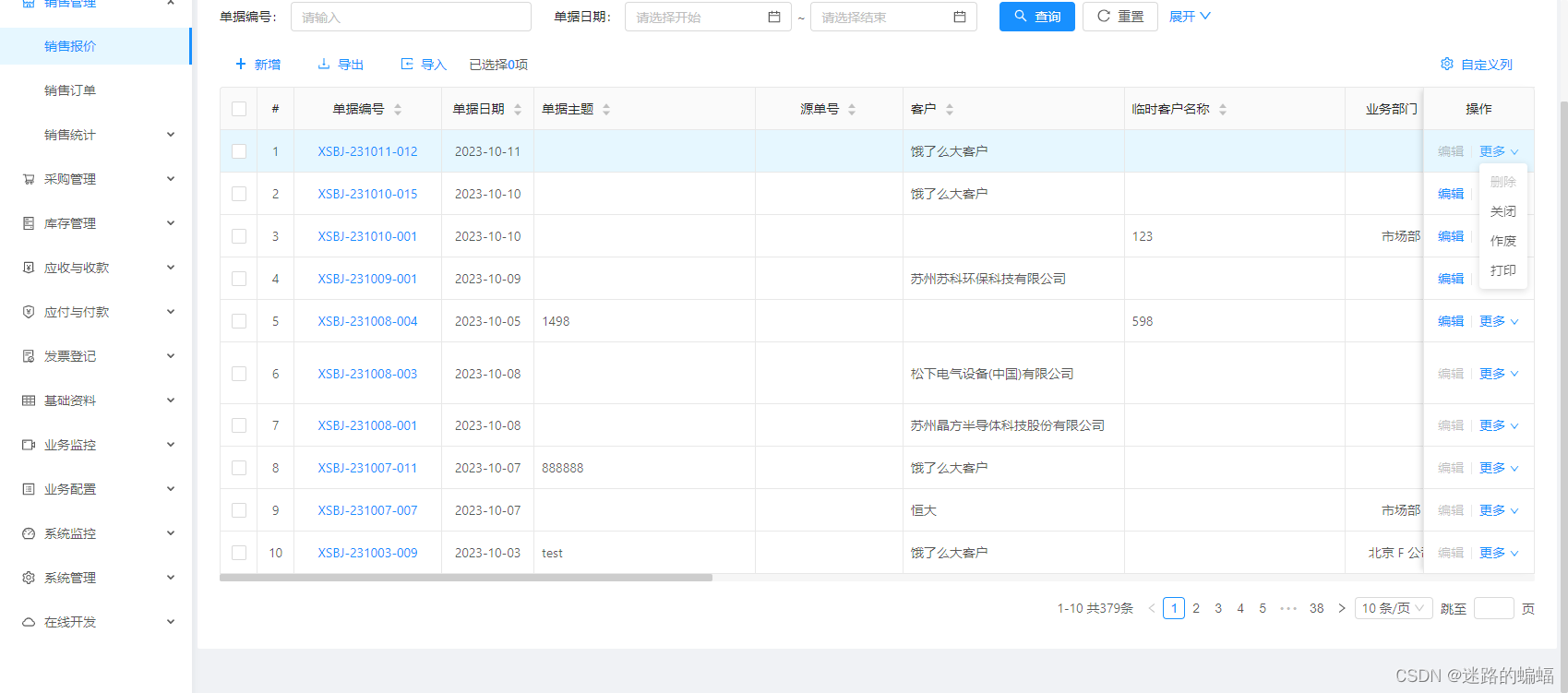Go to previous page arrow

1152,608
